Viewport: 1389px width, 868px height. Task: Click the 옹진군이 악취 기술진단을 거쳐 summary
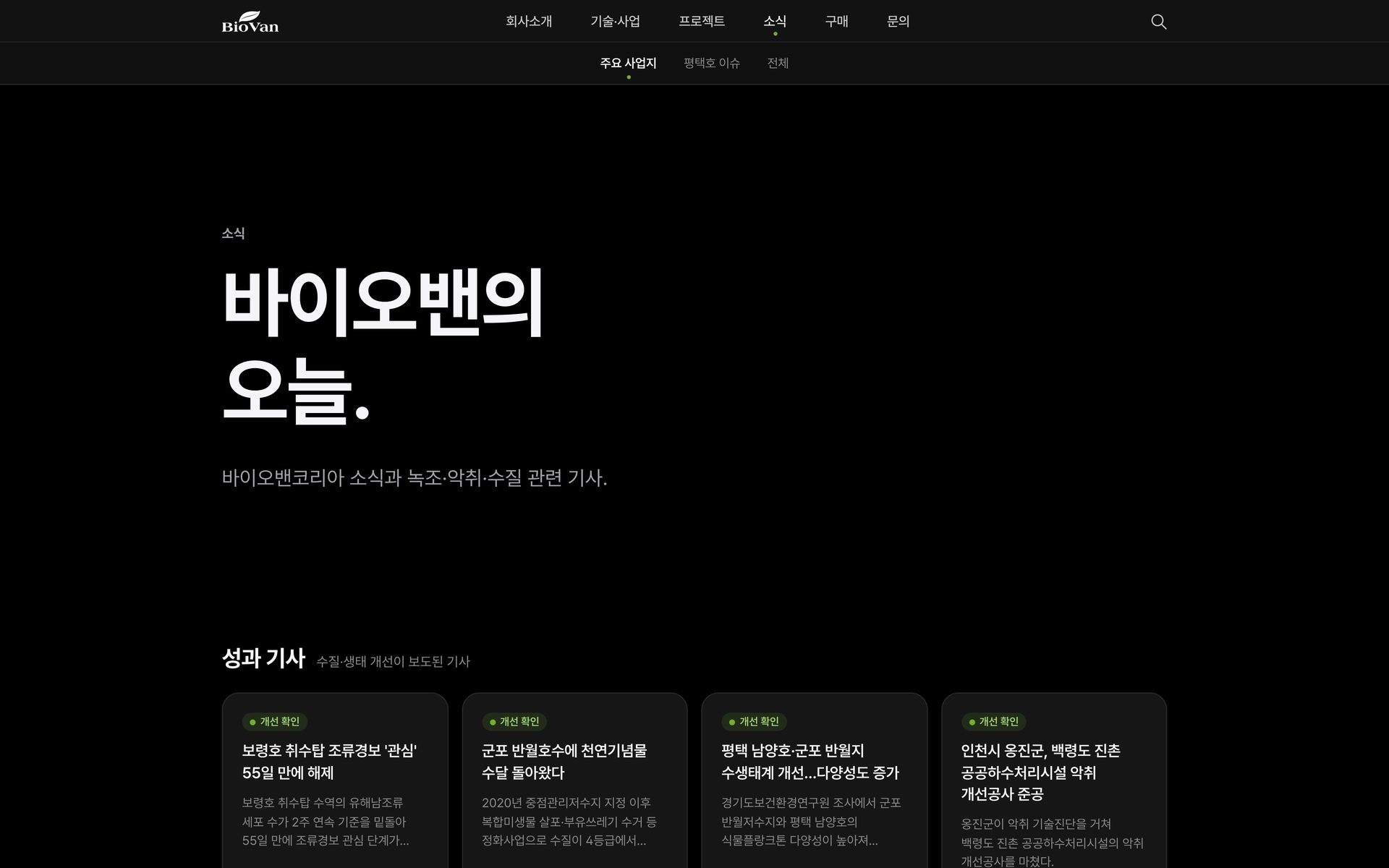[x=1052, y=843]
